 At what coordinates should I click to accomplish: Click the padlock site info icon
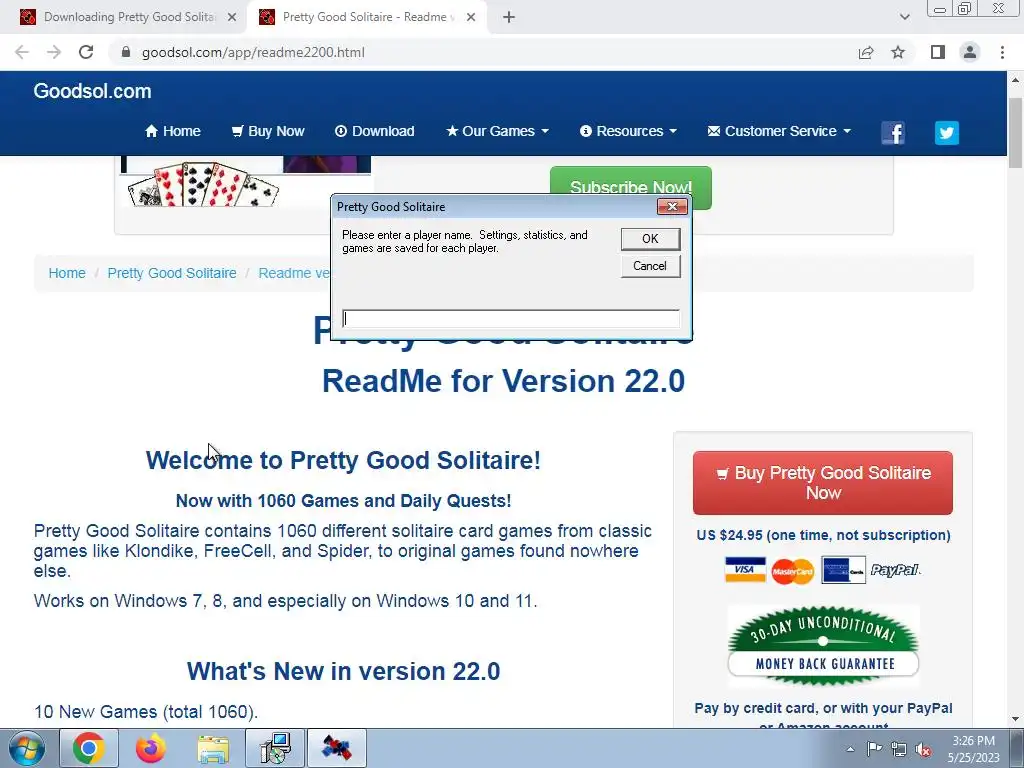[126, 52]
